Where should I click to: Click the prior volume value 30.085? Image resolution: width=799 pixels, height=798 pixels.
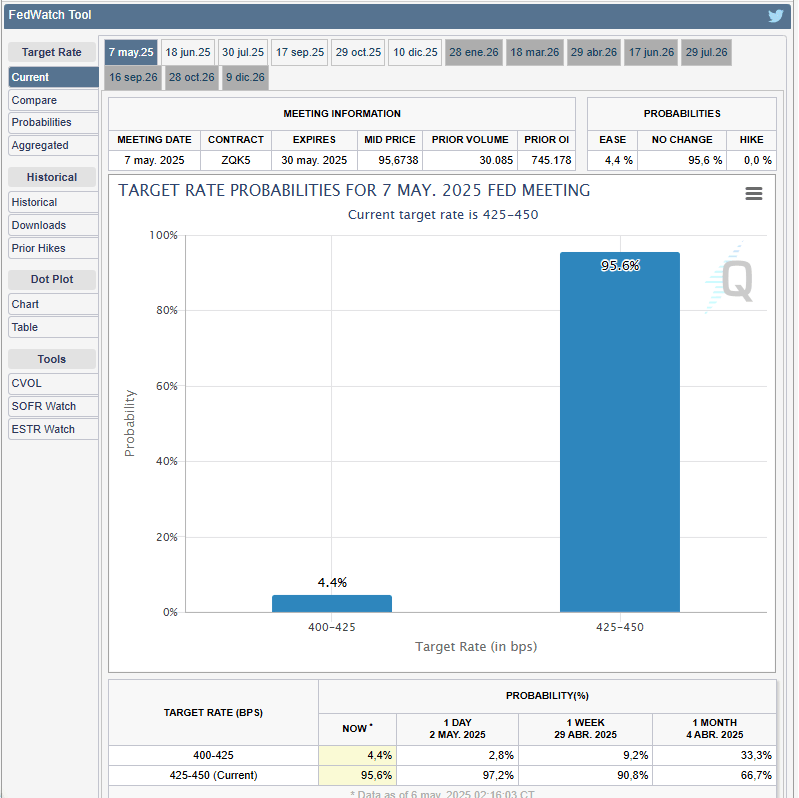click(470, 160)
